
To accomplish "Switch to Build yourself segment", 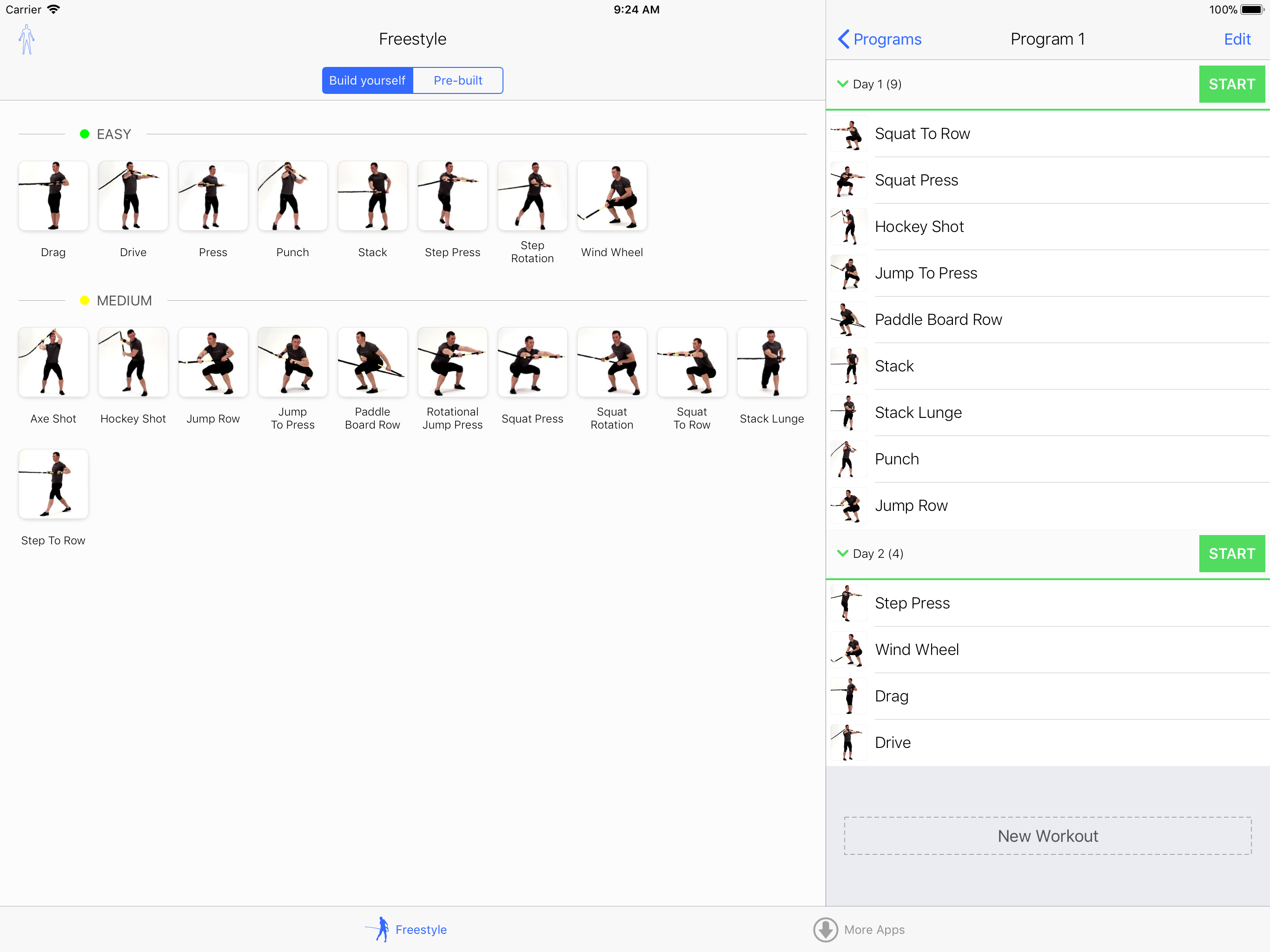I will [x=367, y=80].
